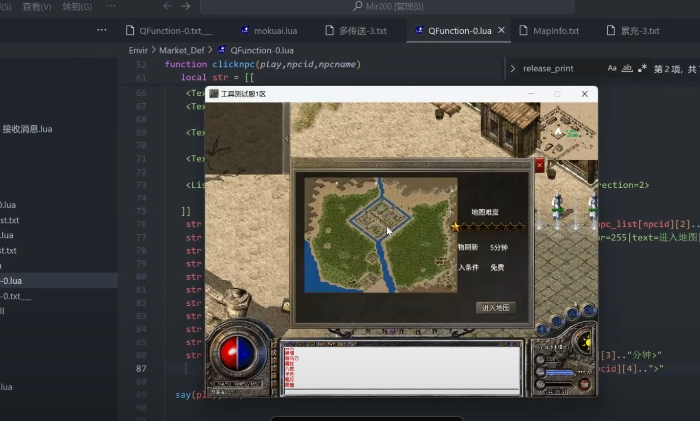Click the red-blue health mana orb
Image resolution: width=700 pixels, height=421 pixels.
pyautogui.click(x=238, y=353)
